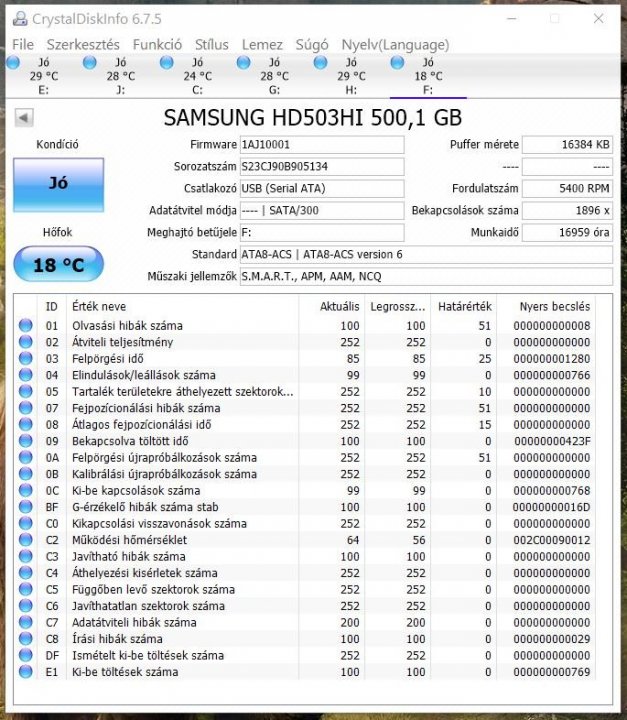
Task: Select 'Átlagos fejpozícionálási idő' row text
Action: [141, 425]
